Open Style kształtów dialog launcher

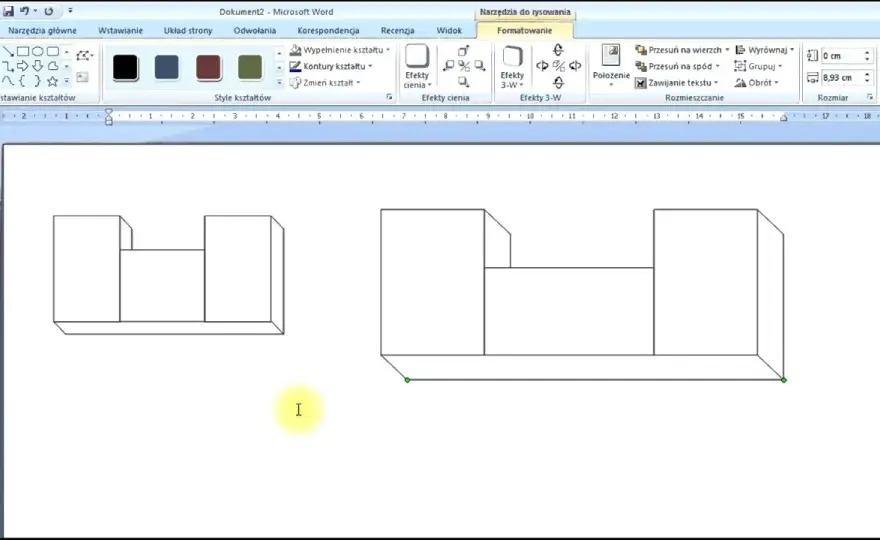tap(389, 97)
